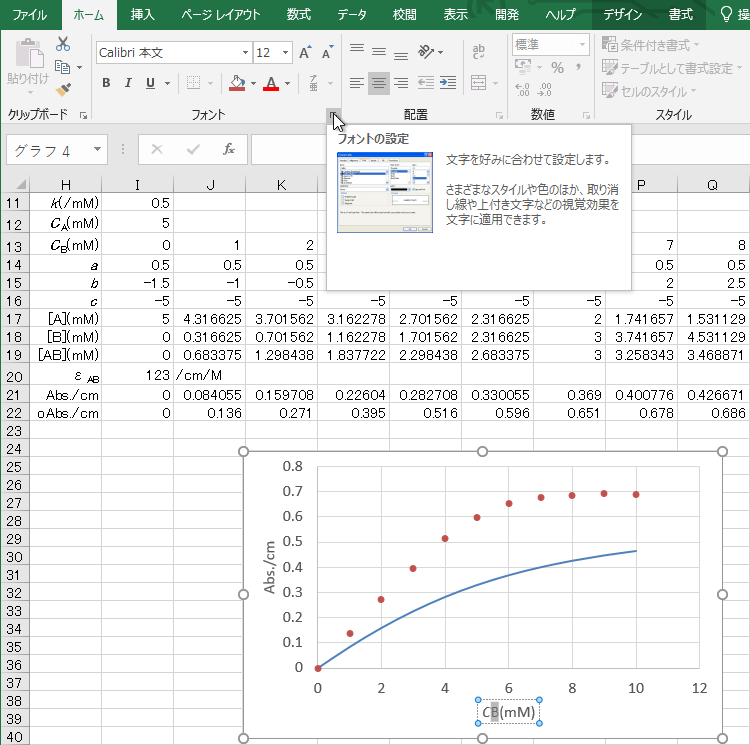
Task: Increase decimal places
Action: coord(522,89)
